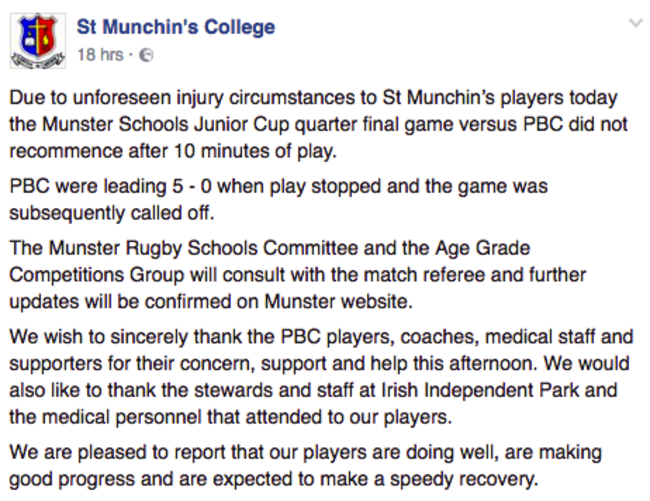650x501 pixels.
Task: Click the 'Munster Rugby Schools Committee' line
Action: (270, 249)
